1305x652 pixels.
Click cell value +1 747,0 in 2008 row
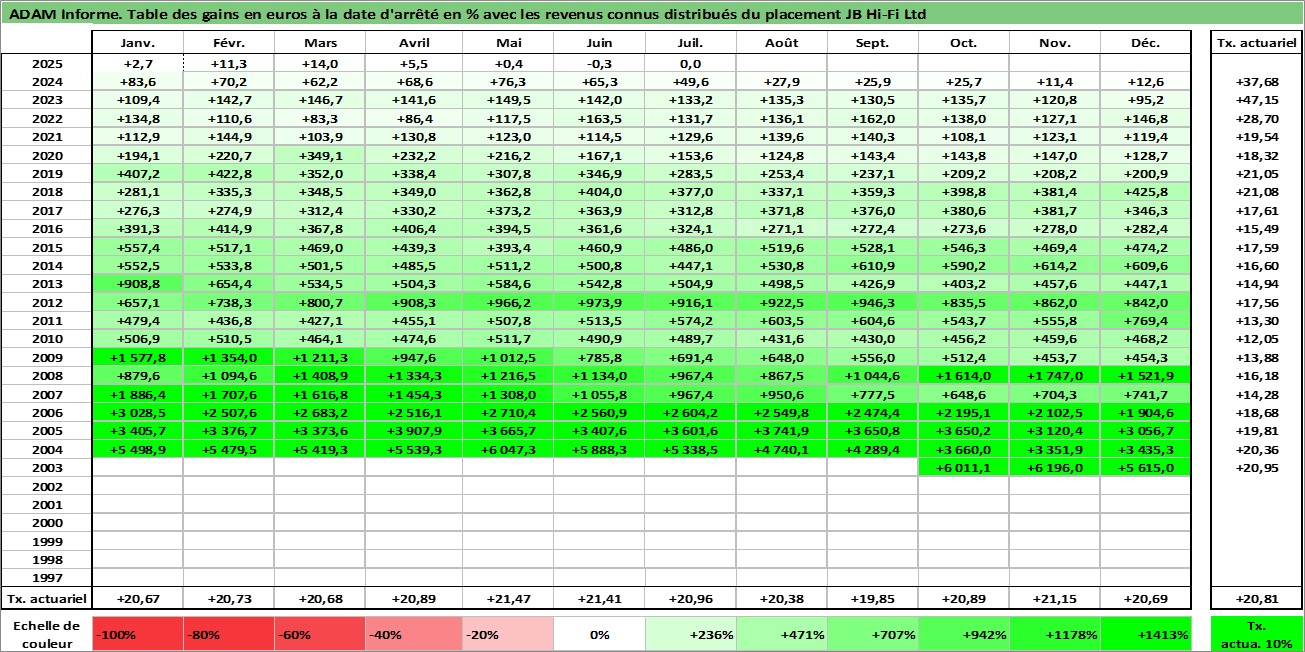(1055, 376)
